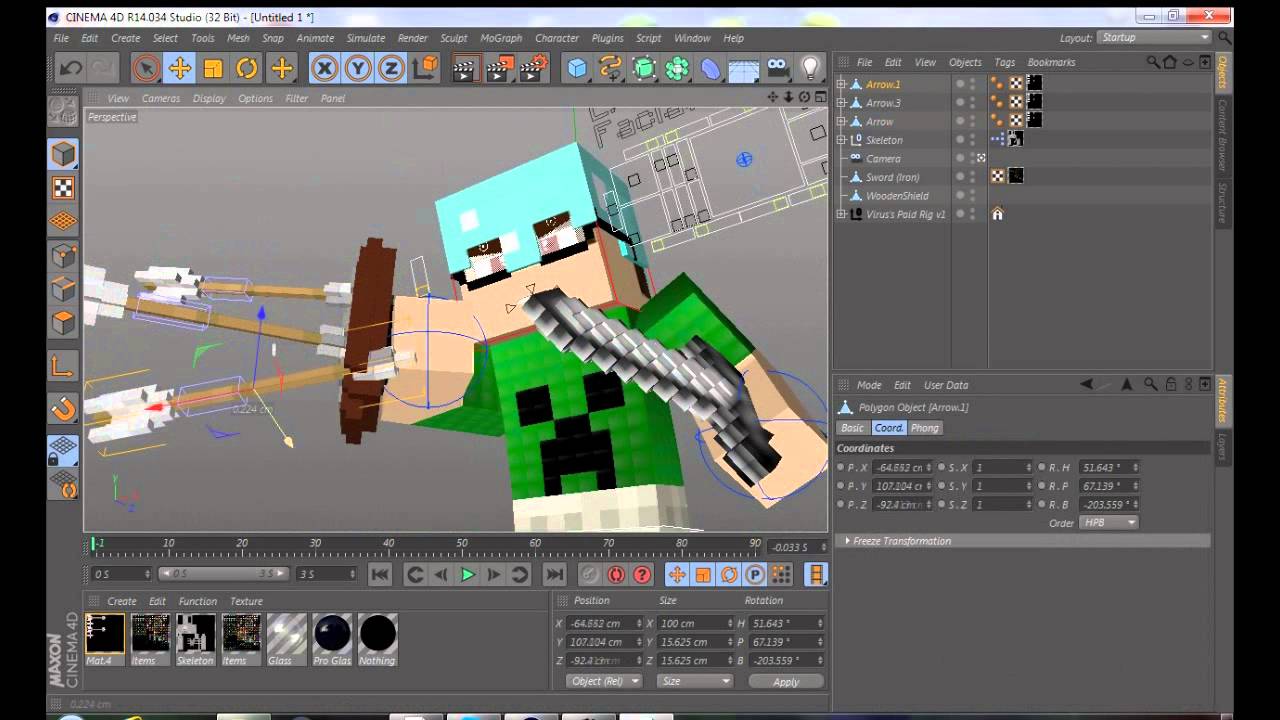Toggle the Snap magnet icon
Image resolution: width=1280 pixels, height=720 pixels.
pos(64,409)
